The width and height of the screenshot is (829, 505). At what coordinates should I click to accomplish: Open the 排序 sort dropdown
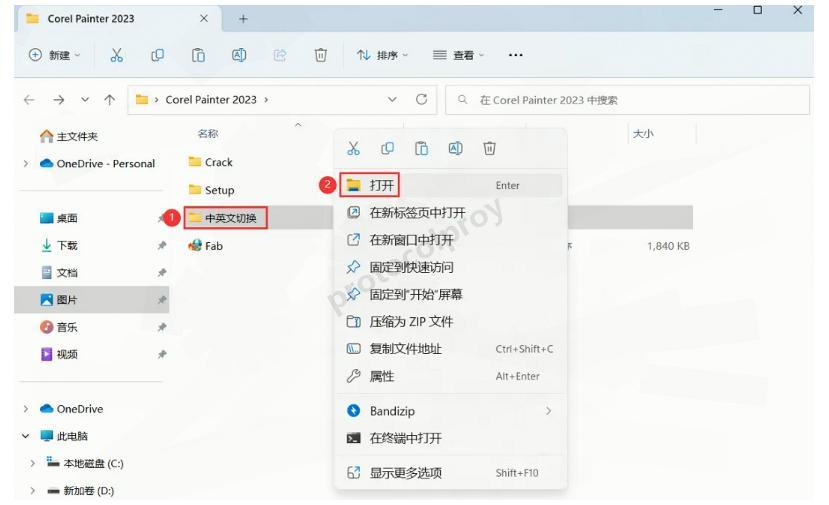point(382,55)
